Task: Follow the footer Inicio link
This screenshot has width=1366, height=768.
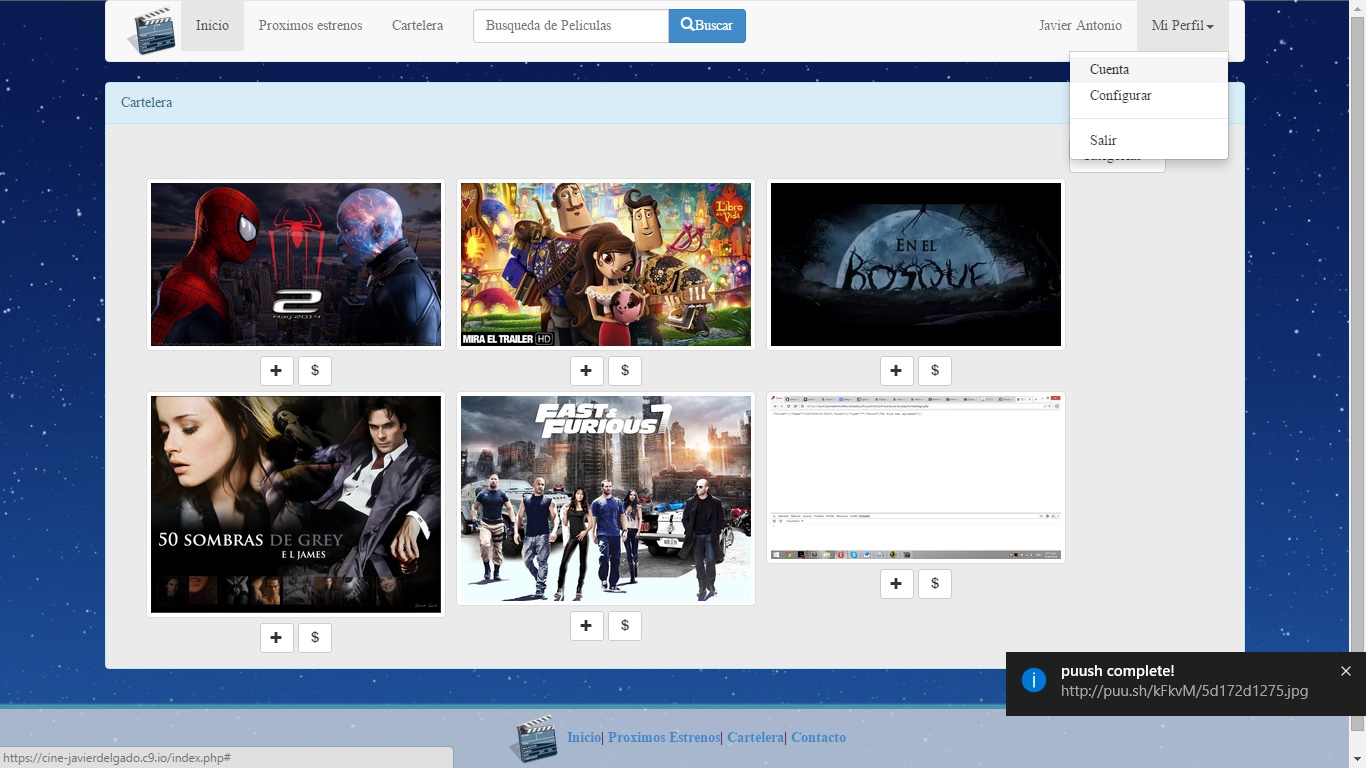Action: pos(584,738)
